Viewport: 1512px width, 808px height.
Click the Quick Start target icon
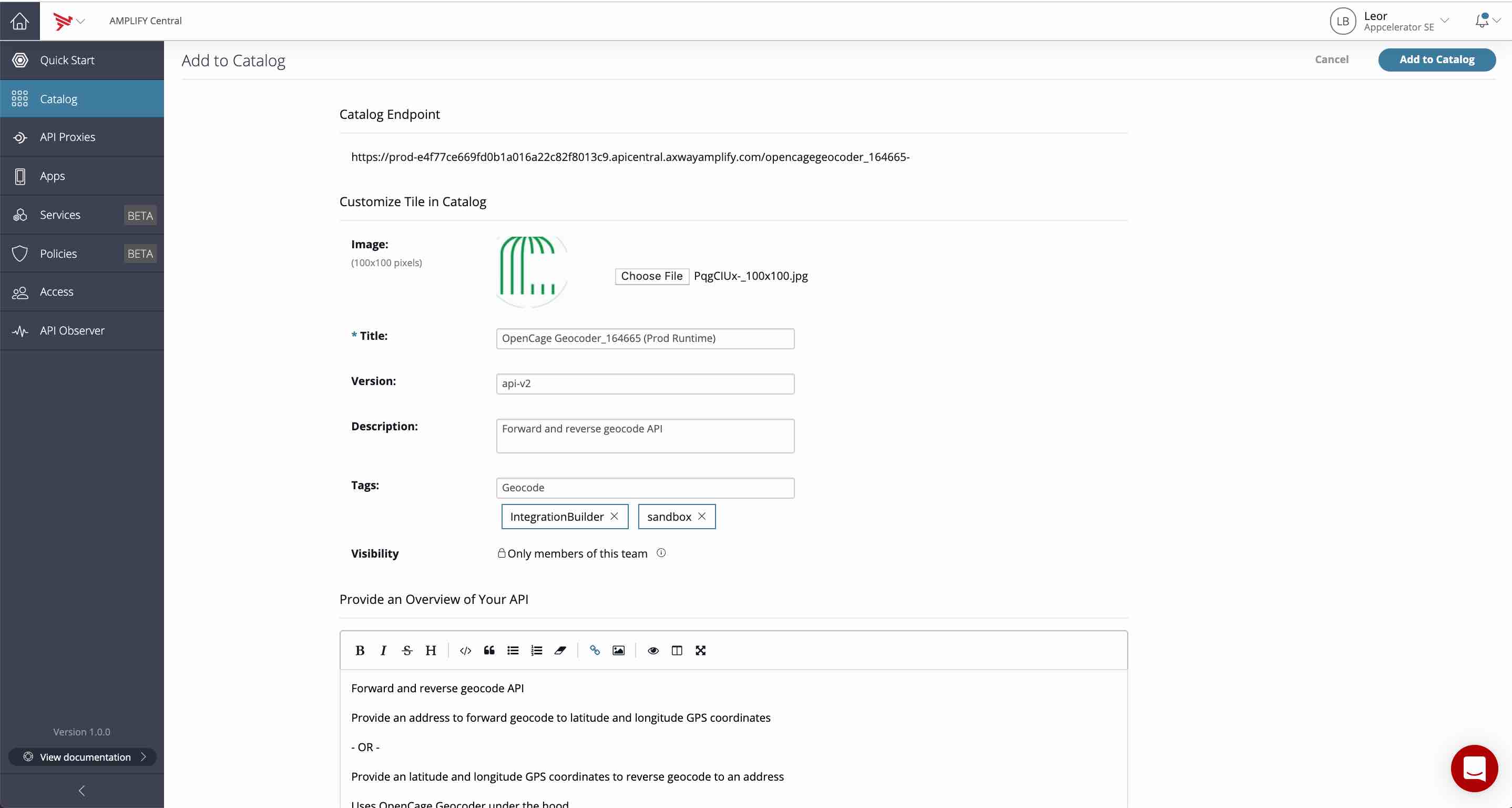click(x=20, y=60)
